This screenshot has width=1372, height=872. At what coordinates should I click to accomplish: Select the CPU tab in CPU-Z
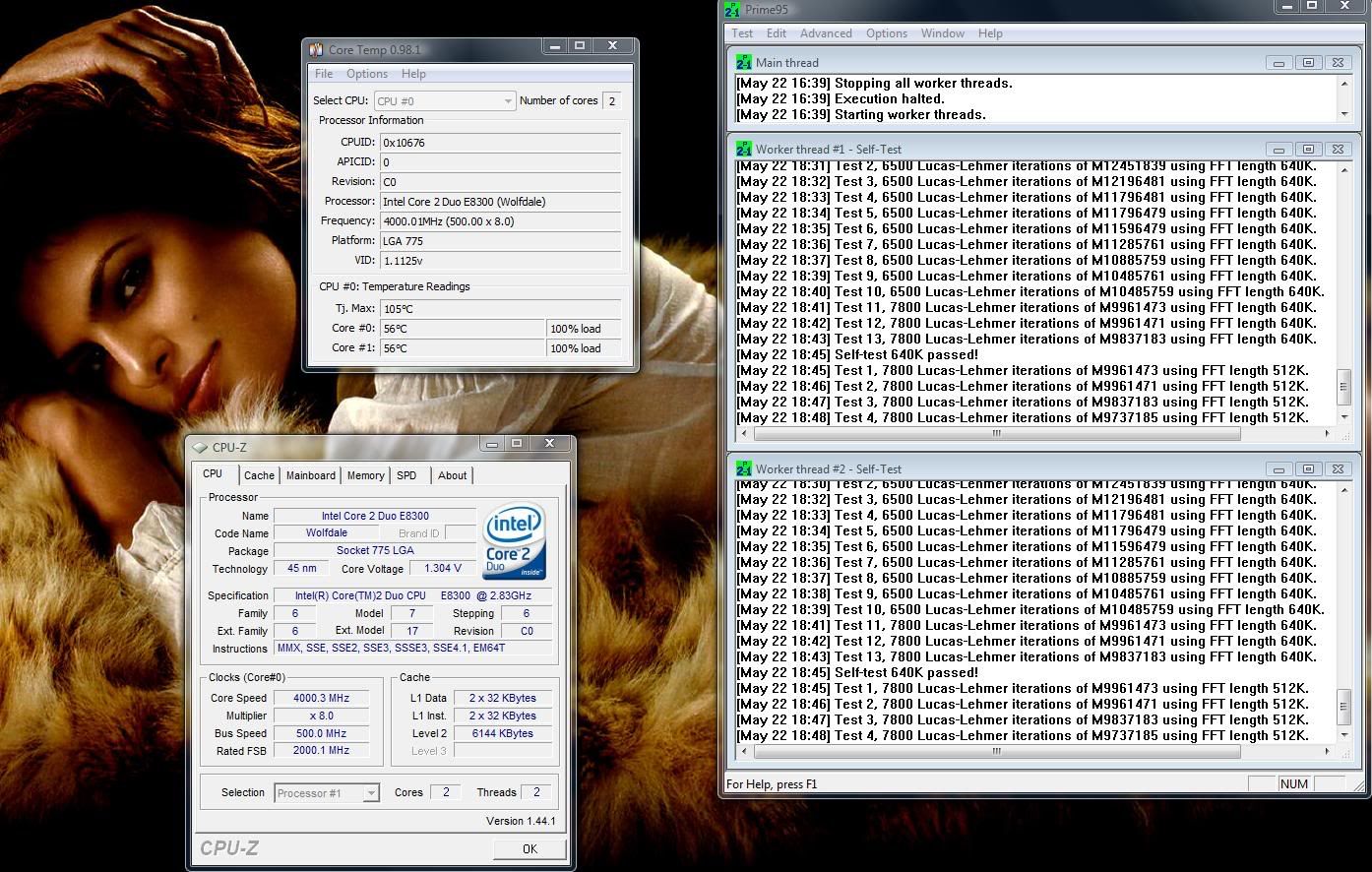pos(213,473)
